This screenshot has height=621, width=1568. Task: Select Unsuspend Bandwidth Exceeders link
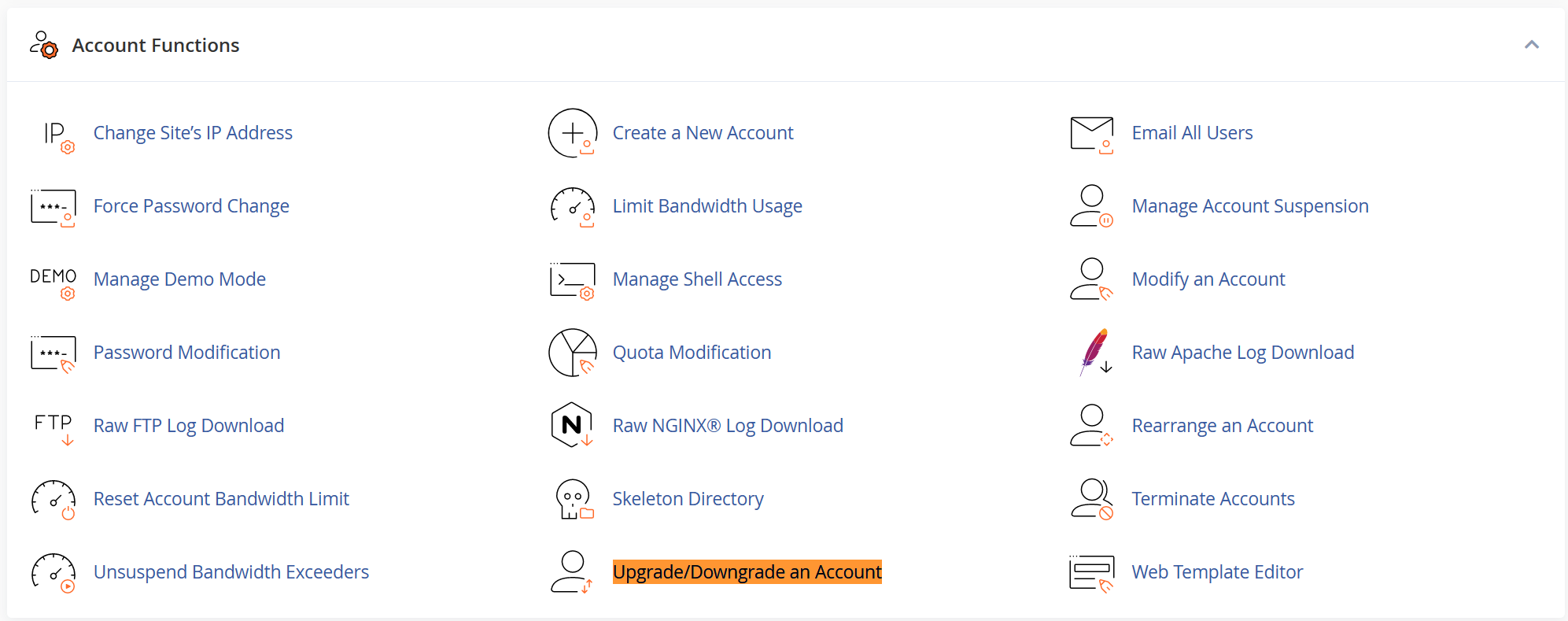(x=231, y=572)
